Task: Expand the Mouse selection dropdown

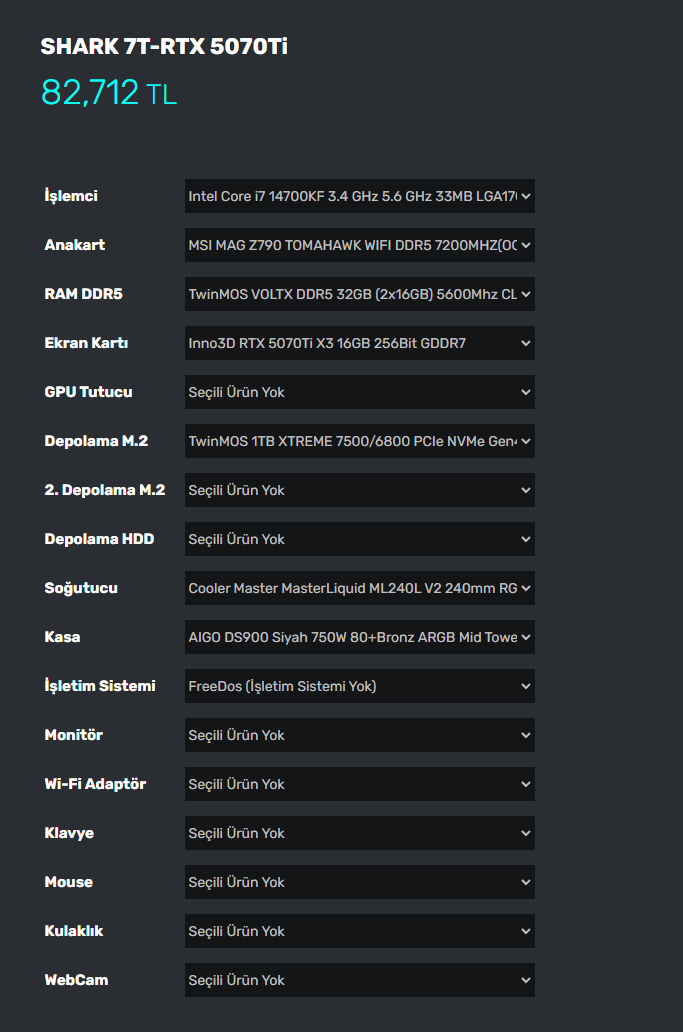Action: (x=359, y=883)
